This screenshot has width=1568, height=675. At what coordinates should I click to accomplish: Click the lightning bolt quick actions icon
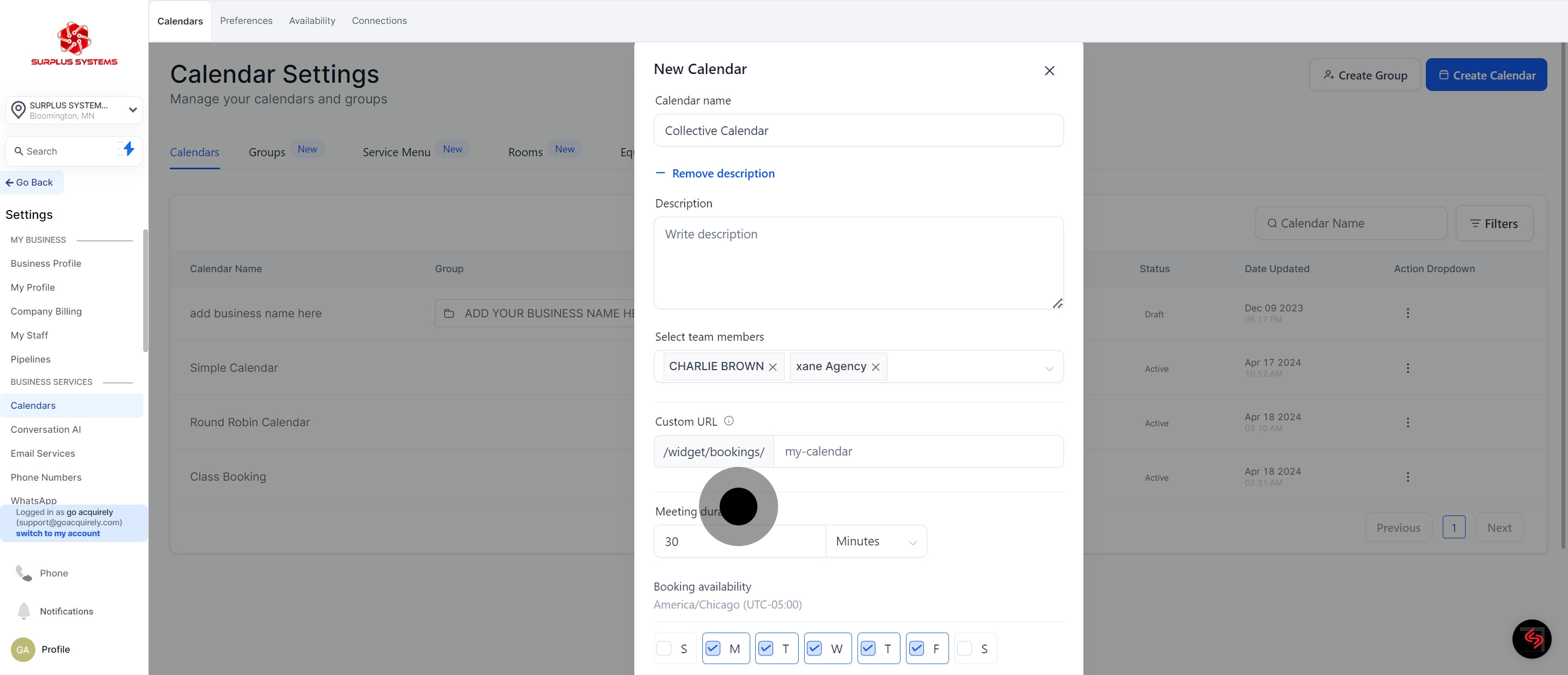pyautogui.click(x=128, y=149)
